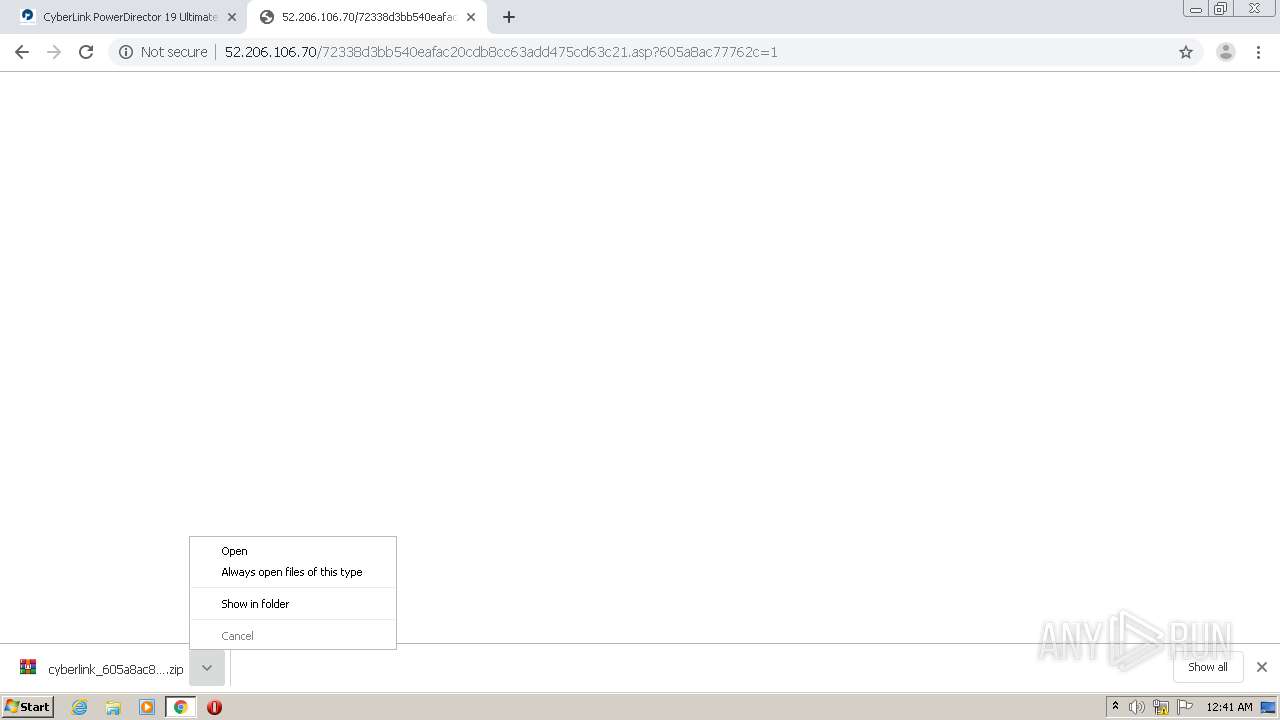Click the red shield taskbar icon
The image size is (1280, 720).
pyautogui.click(x=214, y=707)
